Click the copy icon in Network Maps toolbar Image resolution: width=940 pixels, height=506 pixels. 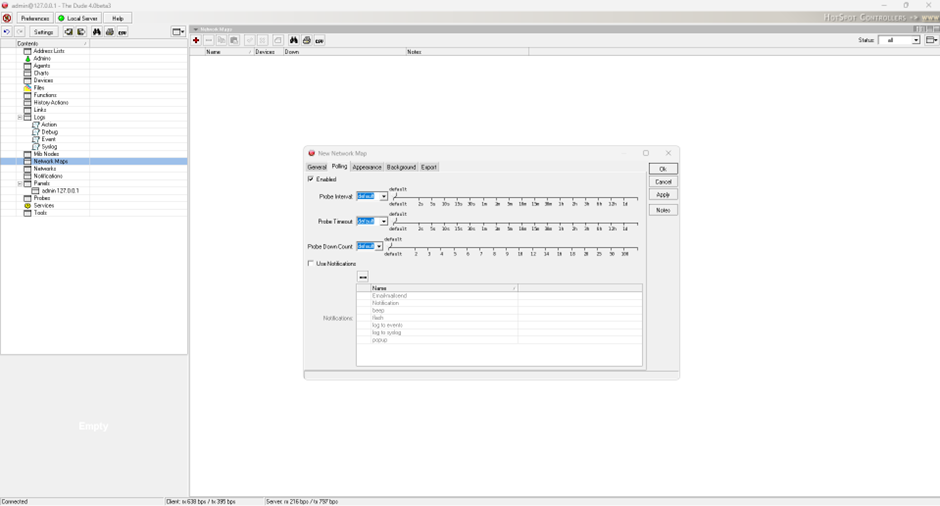click(x=222, y=40)
